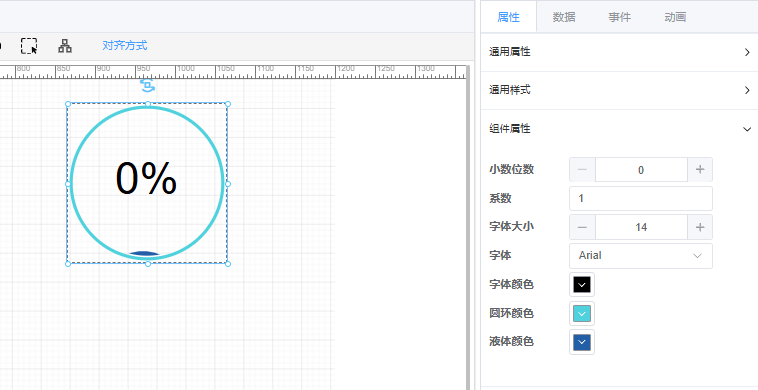Decrease 小数位数 with the minus button

pos(583,170)
